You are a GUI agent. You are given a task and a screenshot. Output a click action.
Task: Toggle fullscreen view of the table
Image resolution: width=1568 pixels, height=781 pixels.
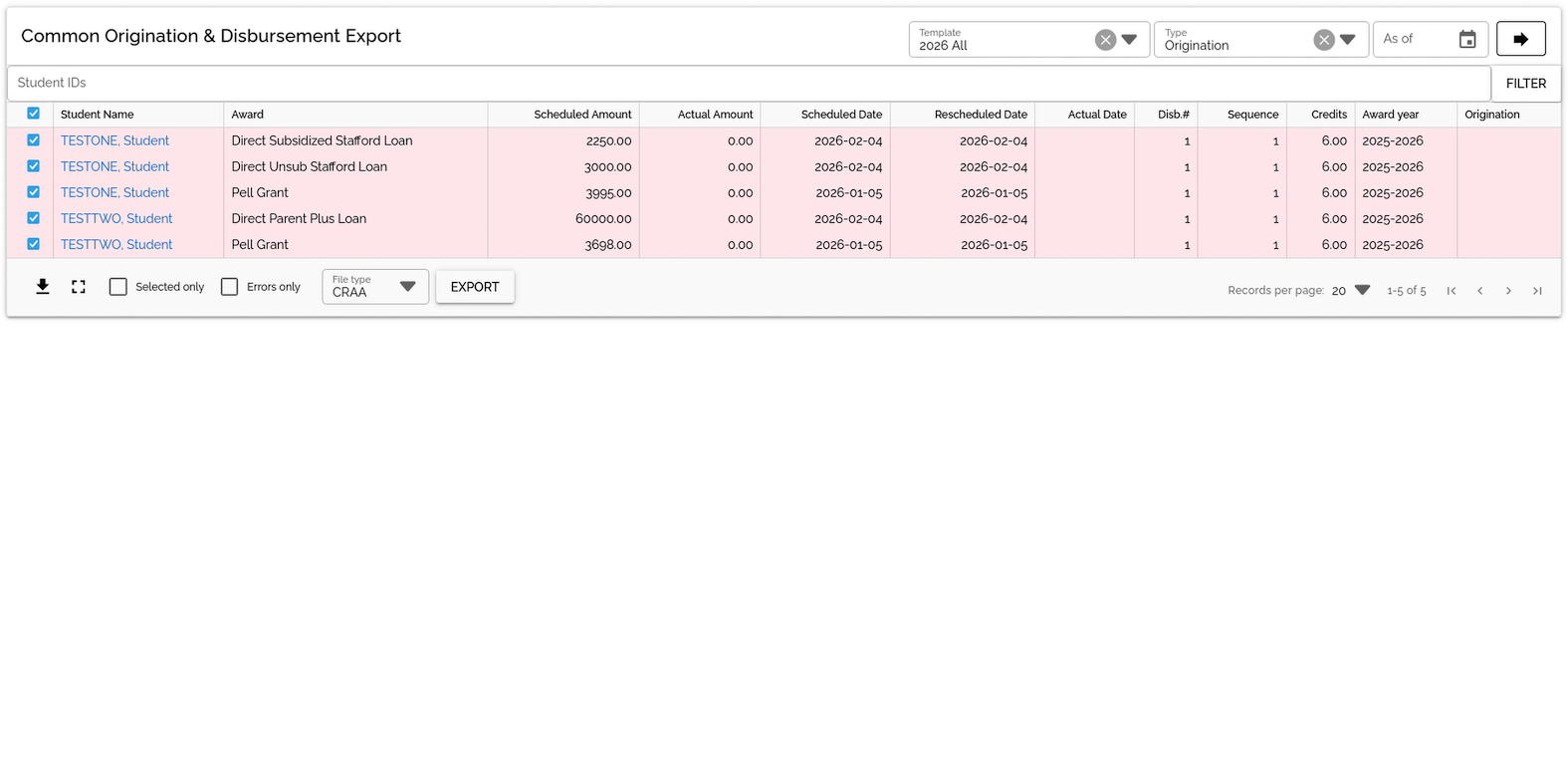coord(79,287)
